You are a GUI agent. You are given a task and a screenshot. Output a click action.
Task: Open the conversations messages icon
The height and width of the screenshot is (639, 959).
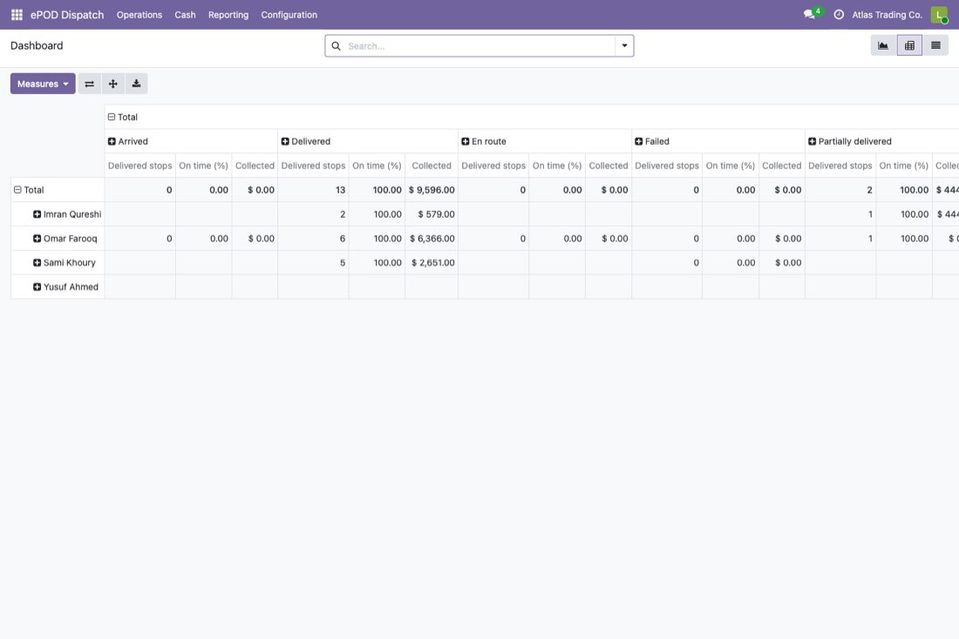(810, 14)
